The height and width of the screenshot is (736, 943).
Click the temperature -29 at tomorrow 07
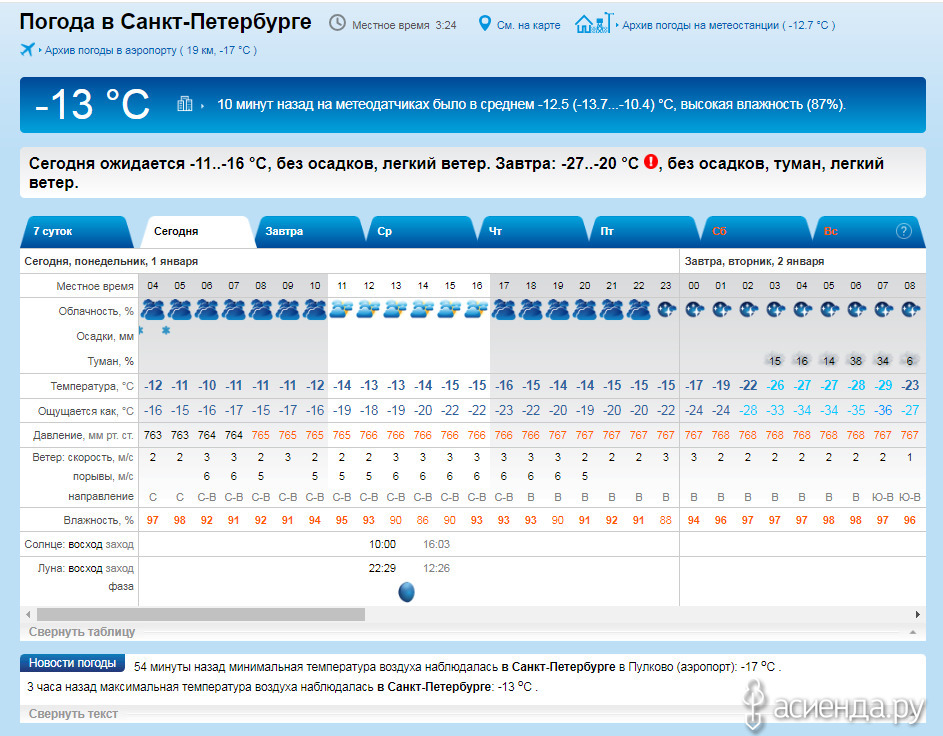883,385
